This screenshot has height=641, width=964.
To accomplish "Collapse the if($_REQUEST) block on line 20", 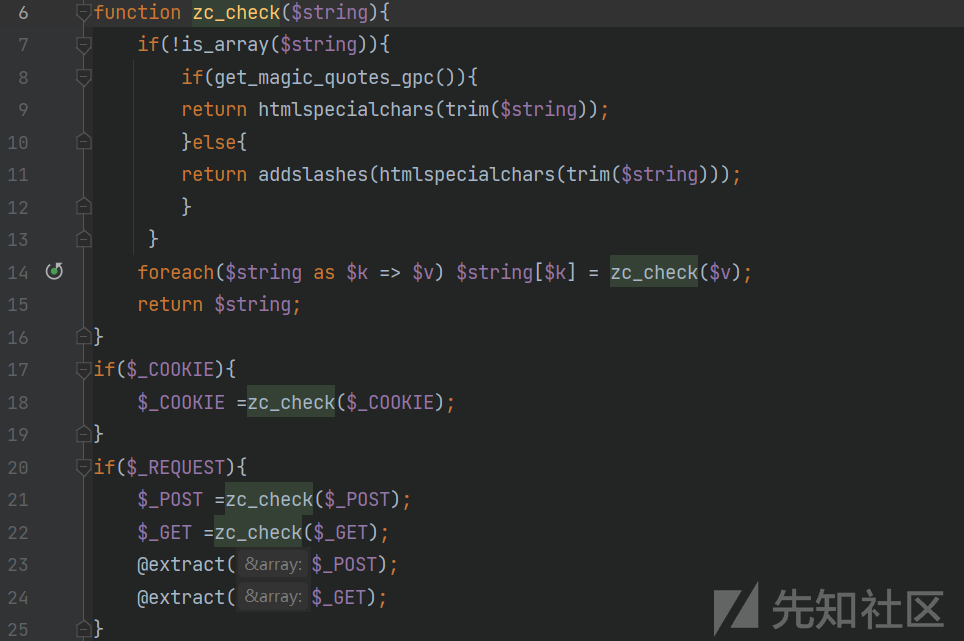I will click(x=84, y=467).
